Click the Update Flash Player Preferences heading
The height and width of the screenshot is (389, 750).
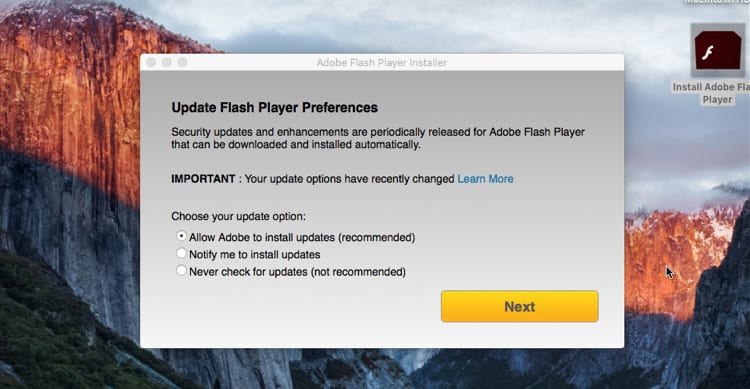pos(275,108)
